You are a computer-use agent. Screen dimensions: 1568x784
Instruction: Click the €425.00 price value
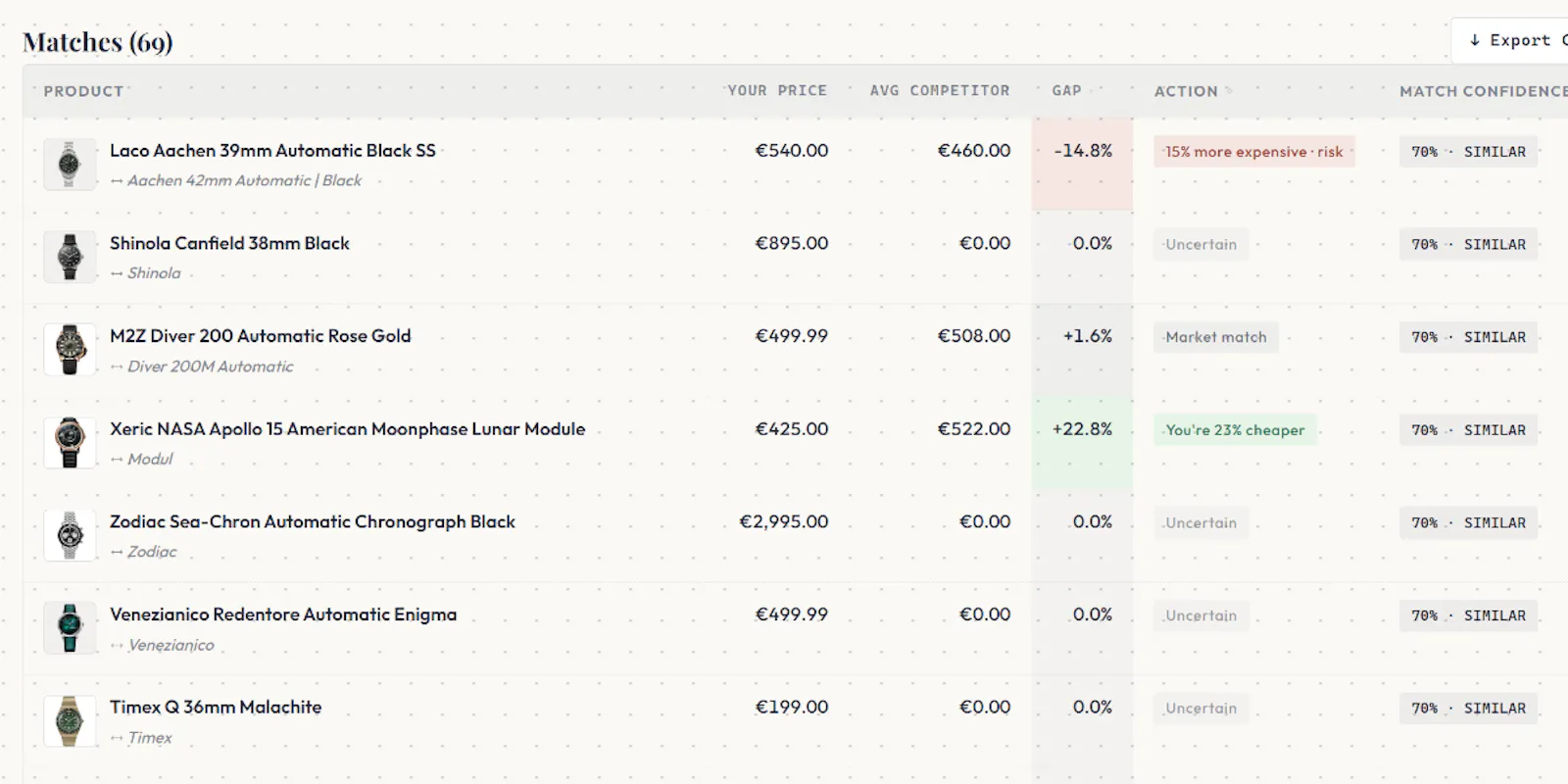[x=791, y=428]
